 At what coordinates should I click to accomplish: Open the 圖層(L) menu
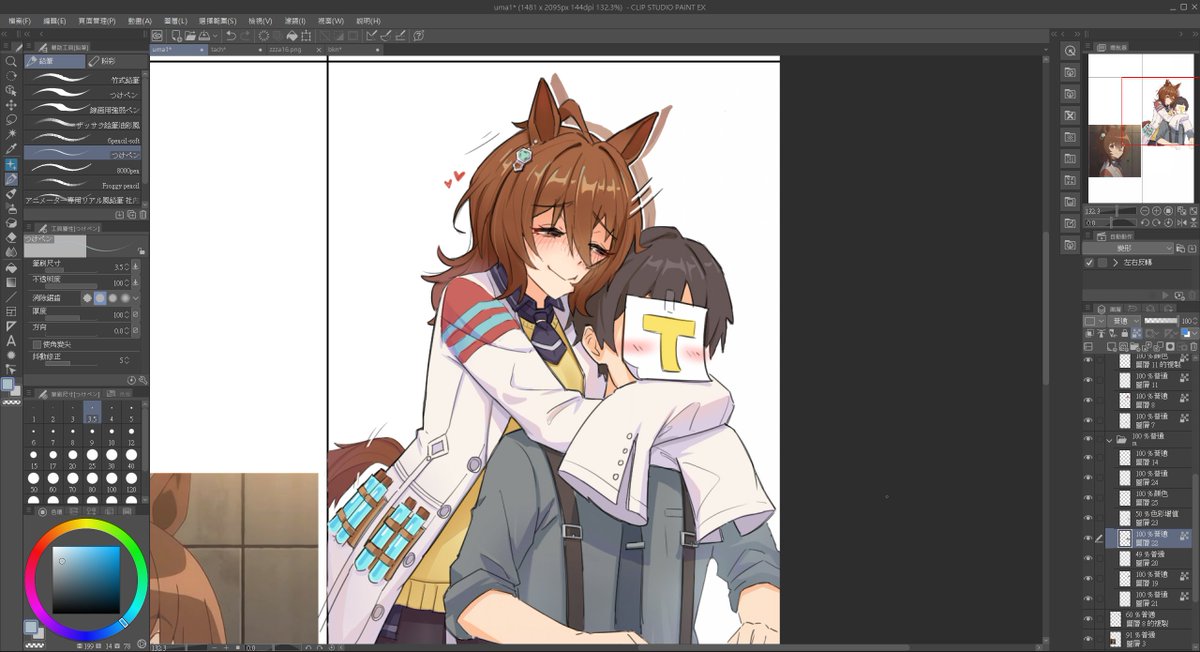[176, 20]
